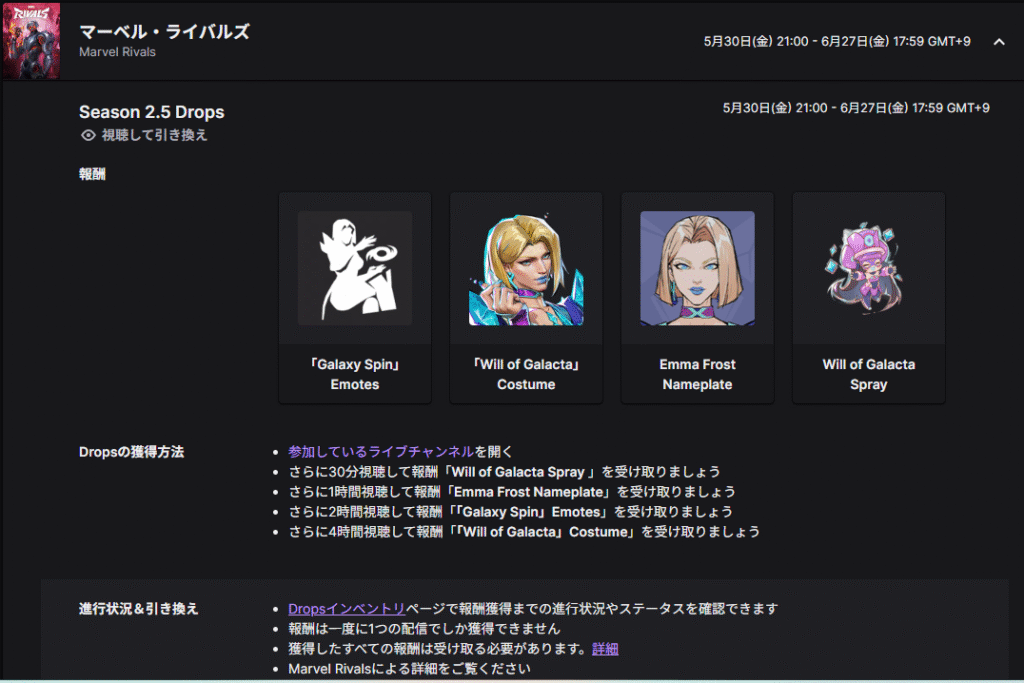Click the Marvel Rivalsによる詳細をご覧ください line
Viewport: 1024px width, 683px height.
tap(409, 669)
